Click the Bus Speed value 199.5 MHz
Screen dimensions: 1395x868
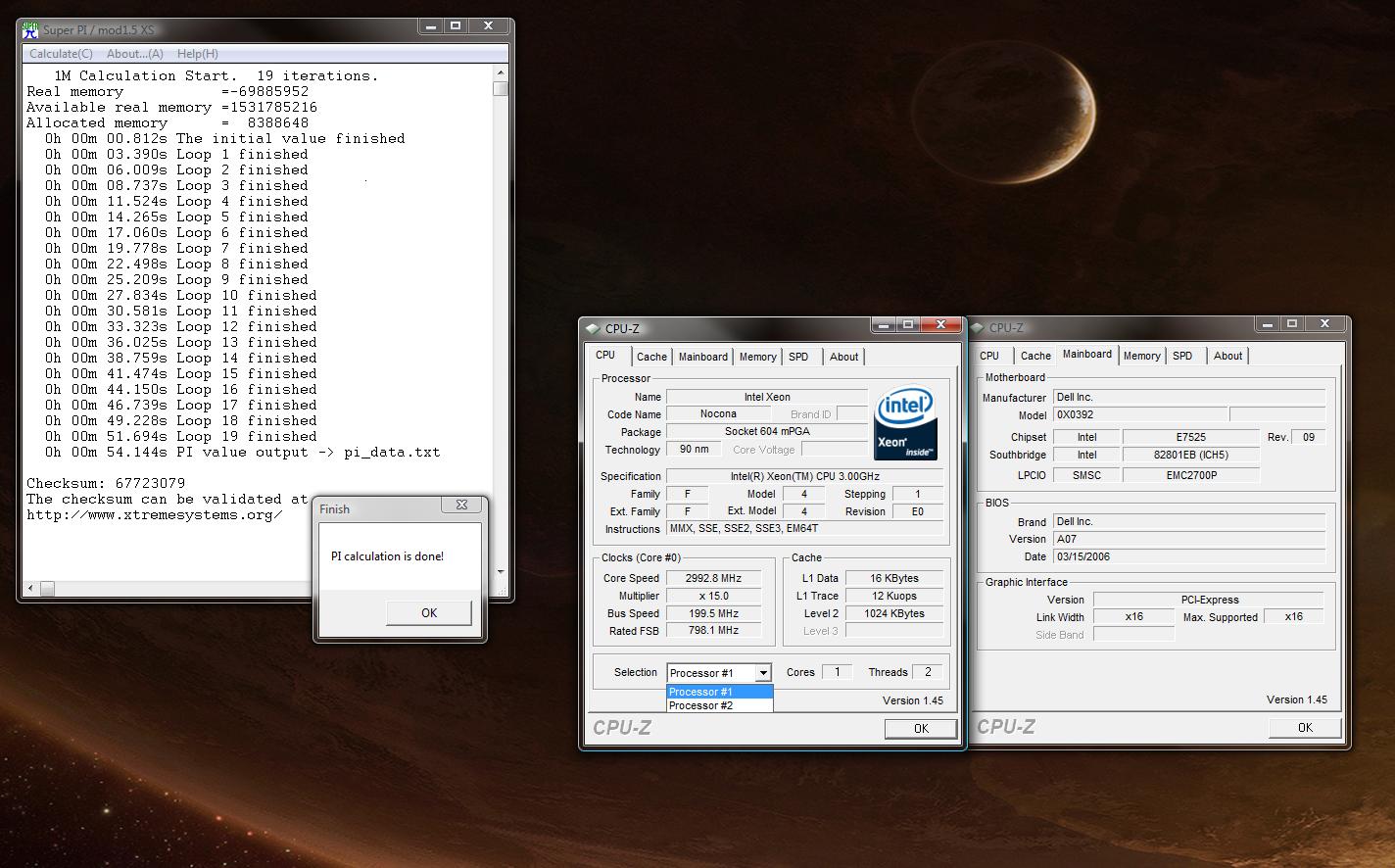coord(713,613)
